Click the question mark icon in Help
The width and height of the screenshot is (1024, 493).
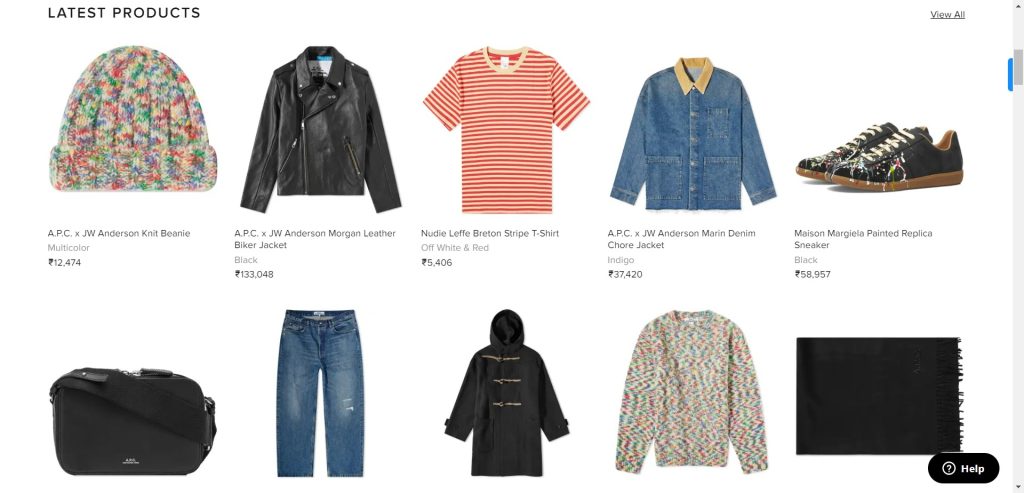point(949,468)
